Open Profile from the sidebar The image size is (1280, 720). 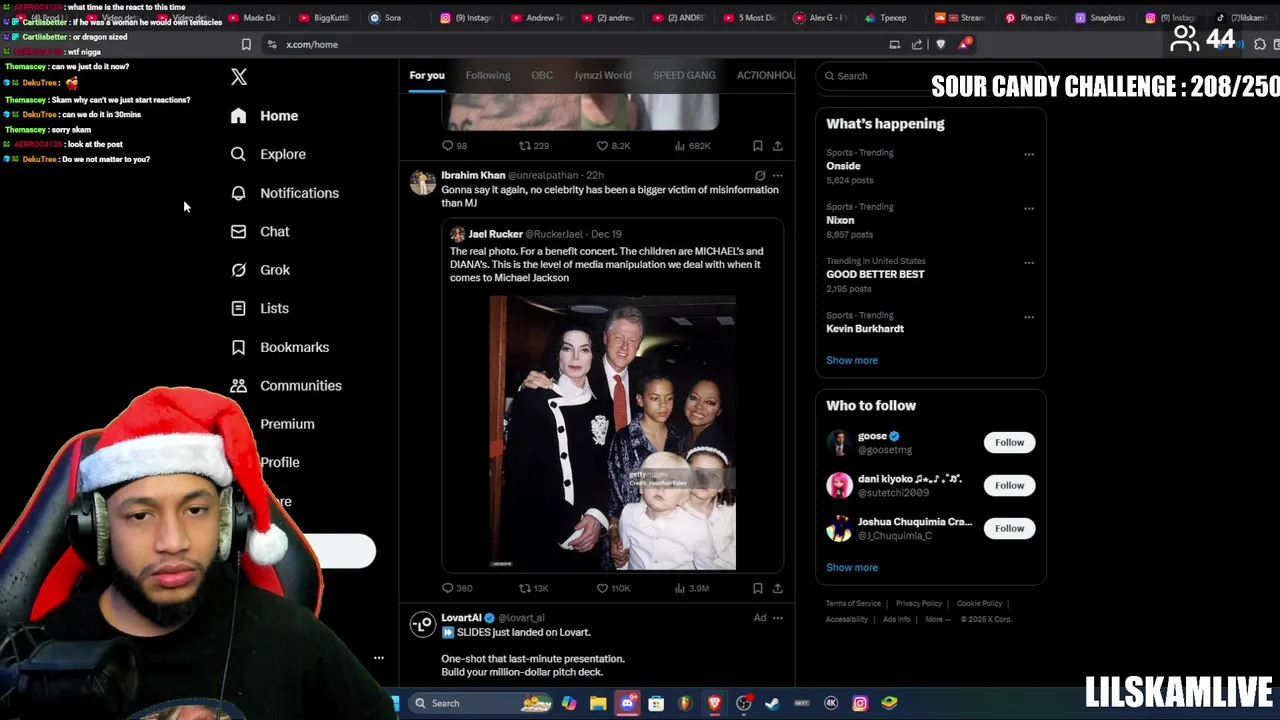click(x=280, y=462)
